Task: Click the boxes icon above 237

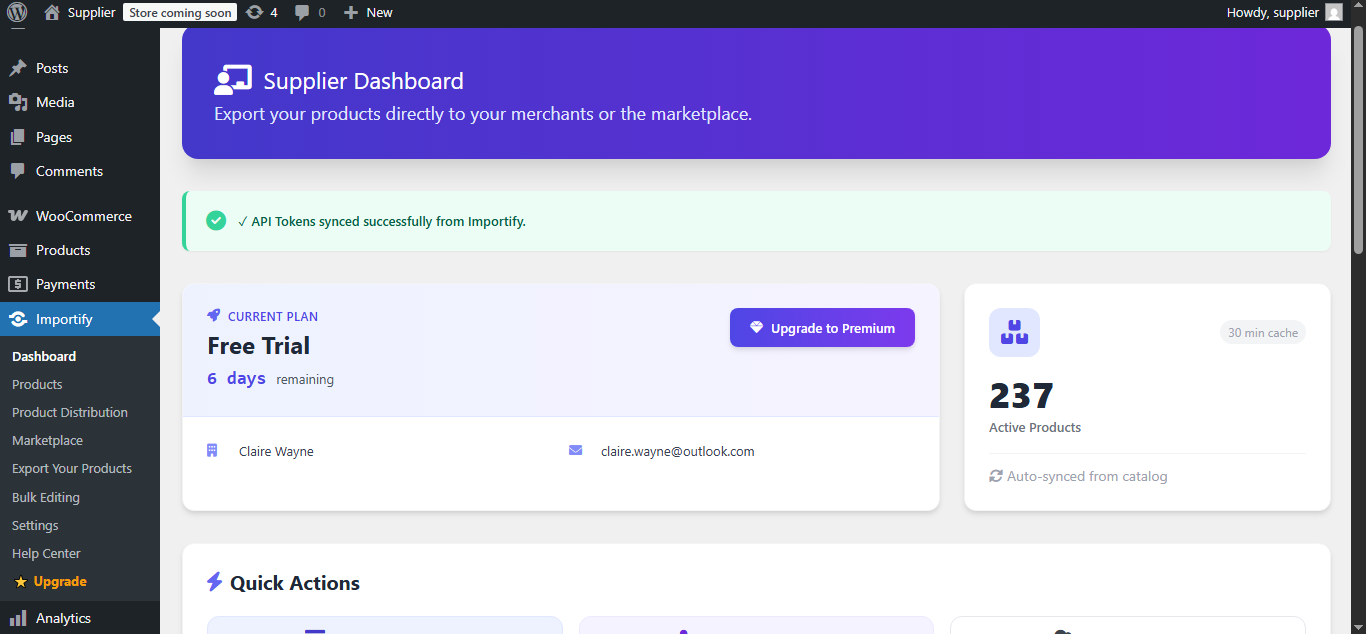Action: pos(1014,332)
